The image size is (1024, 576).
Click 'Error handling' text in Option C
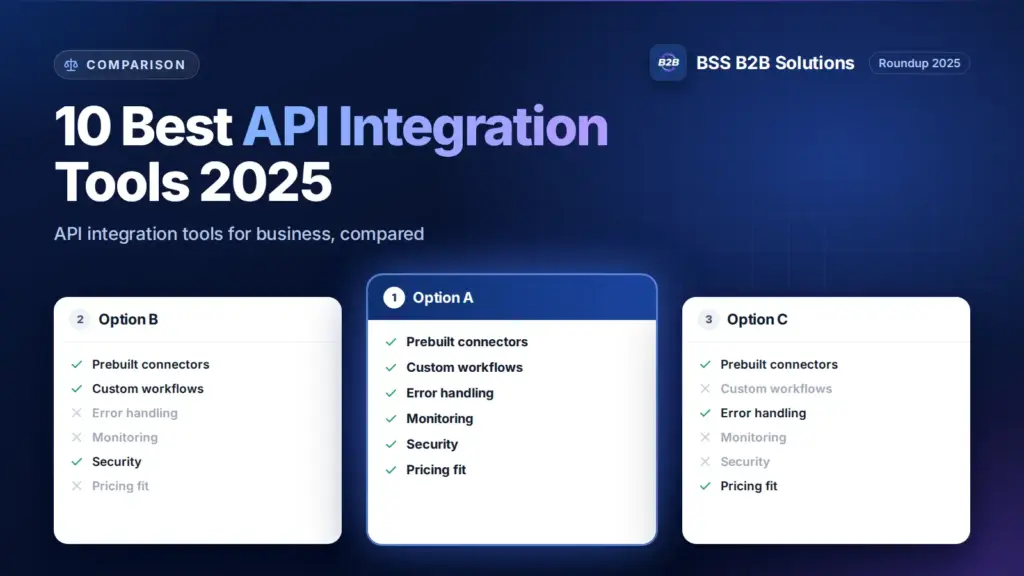point(763,413)
